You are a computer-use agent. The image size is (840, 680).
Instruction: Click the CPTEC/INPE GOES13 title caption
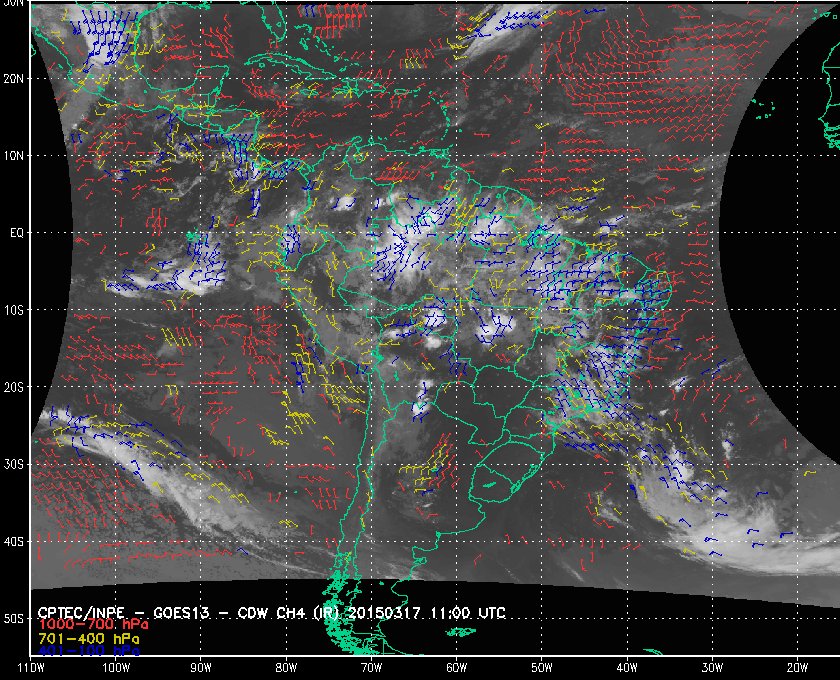[271, 613]
